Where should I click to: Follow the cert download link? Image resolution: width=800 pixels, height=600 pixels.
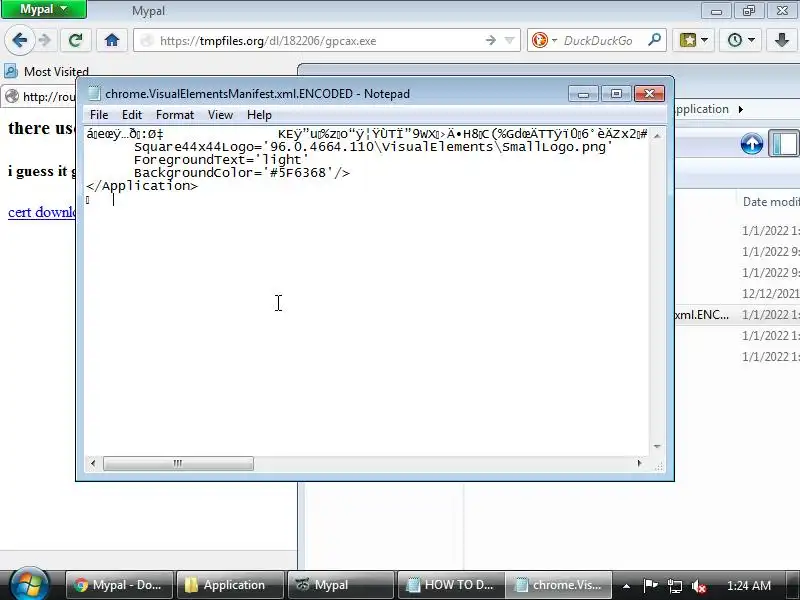coord(42,212)
